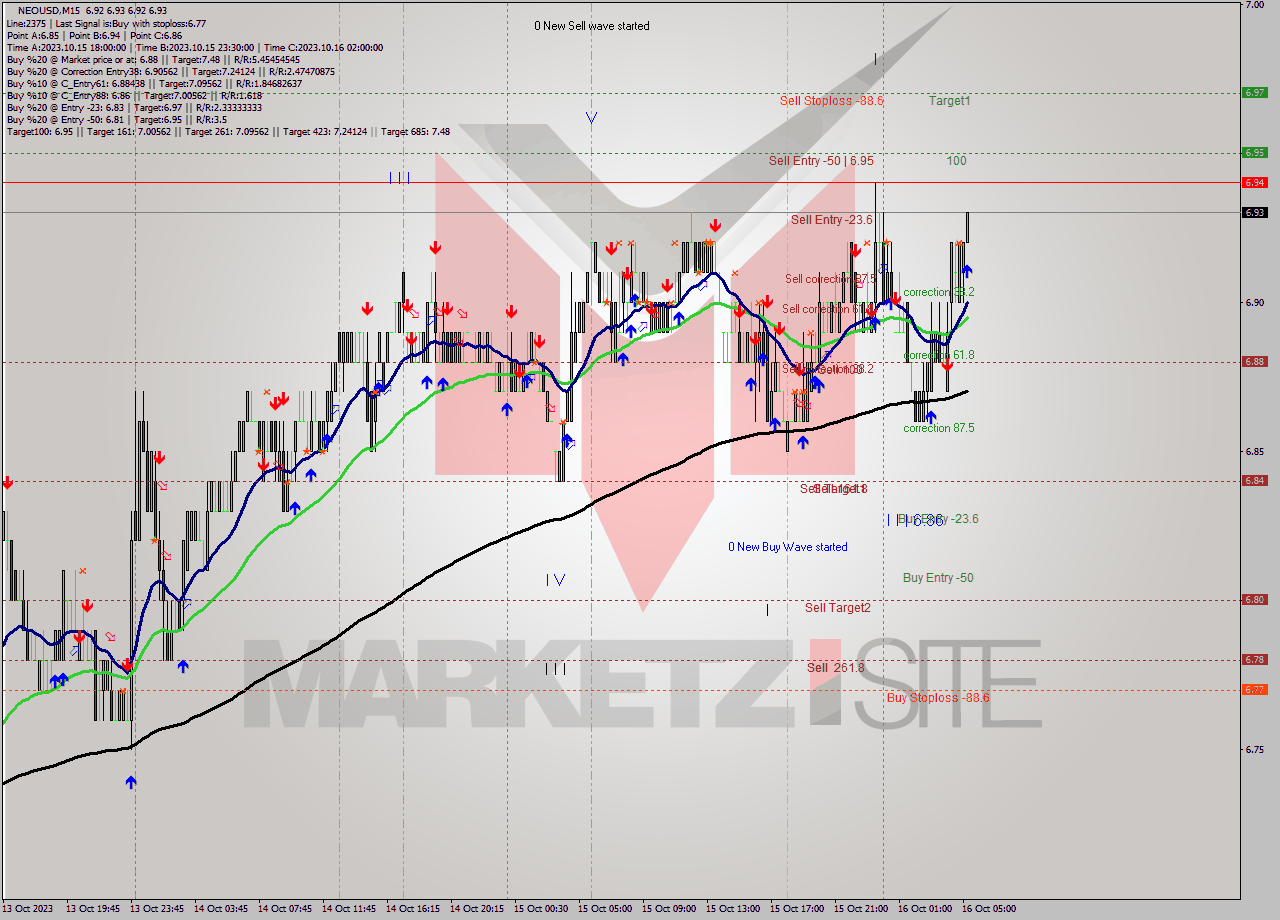Click the 6.85 price axis label
The width and height of the screenshot is (1280, 920).
point(1254,451)
